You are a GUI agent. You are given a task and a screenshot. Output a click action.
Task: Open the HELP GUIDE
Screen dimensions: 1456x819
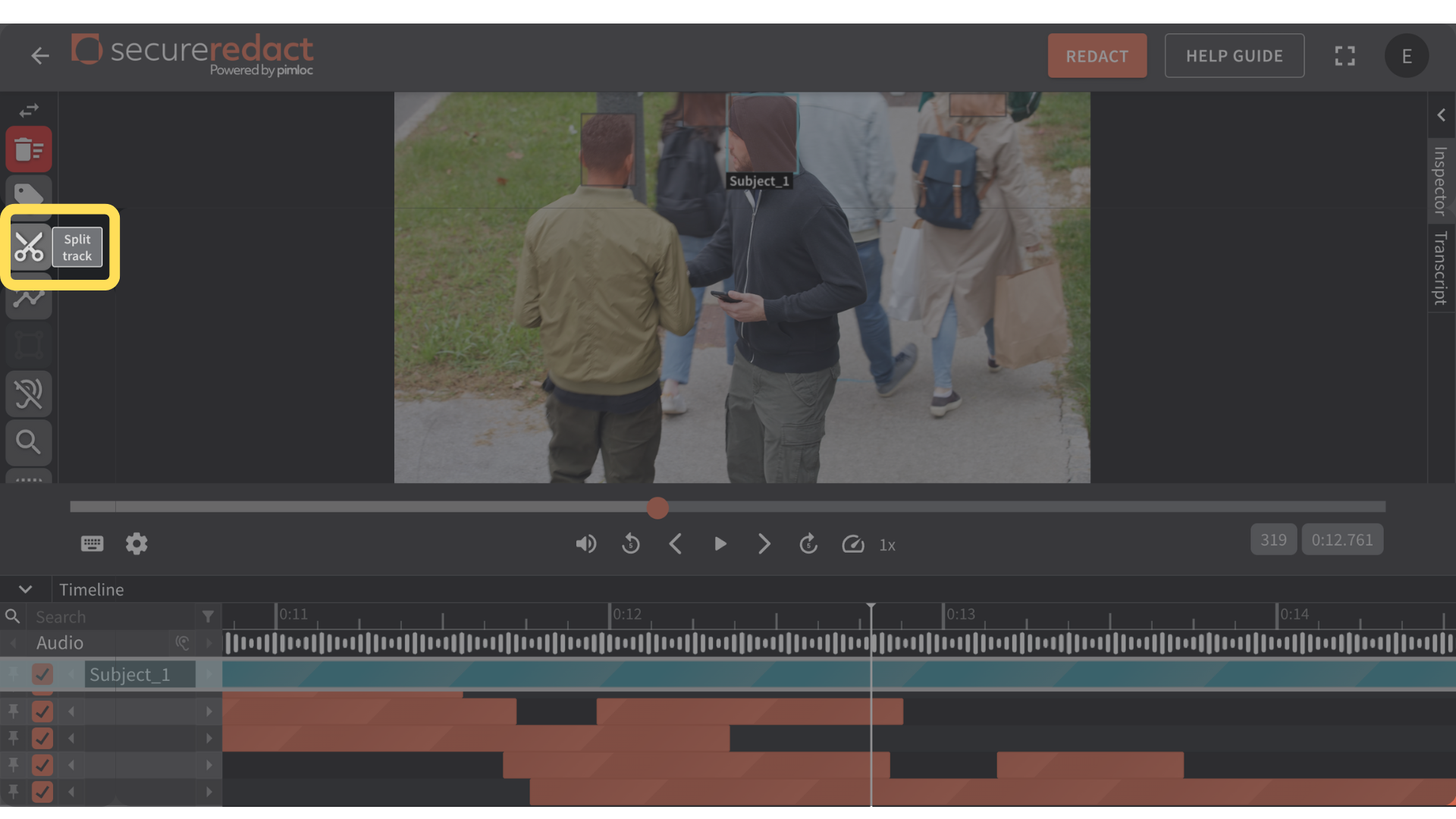pos(1234,56)
